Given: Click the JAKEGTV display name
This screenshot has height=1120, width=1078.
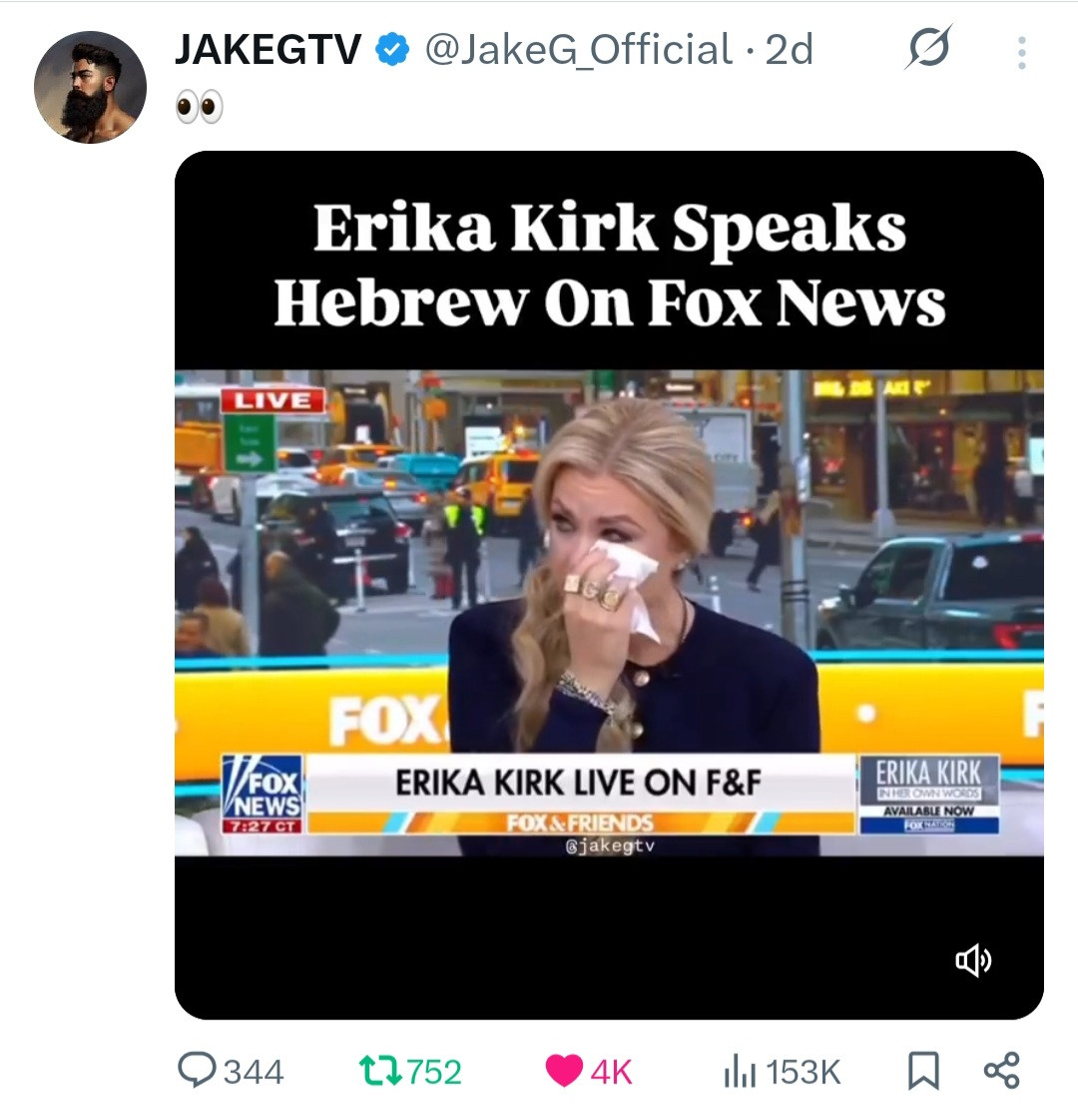Looking at the screenshot, I should point(268,49).
